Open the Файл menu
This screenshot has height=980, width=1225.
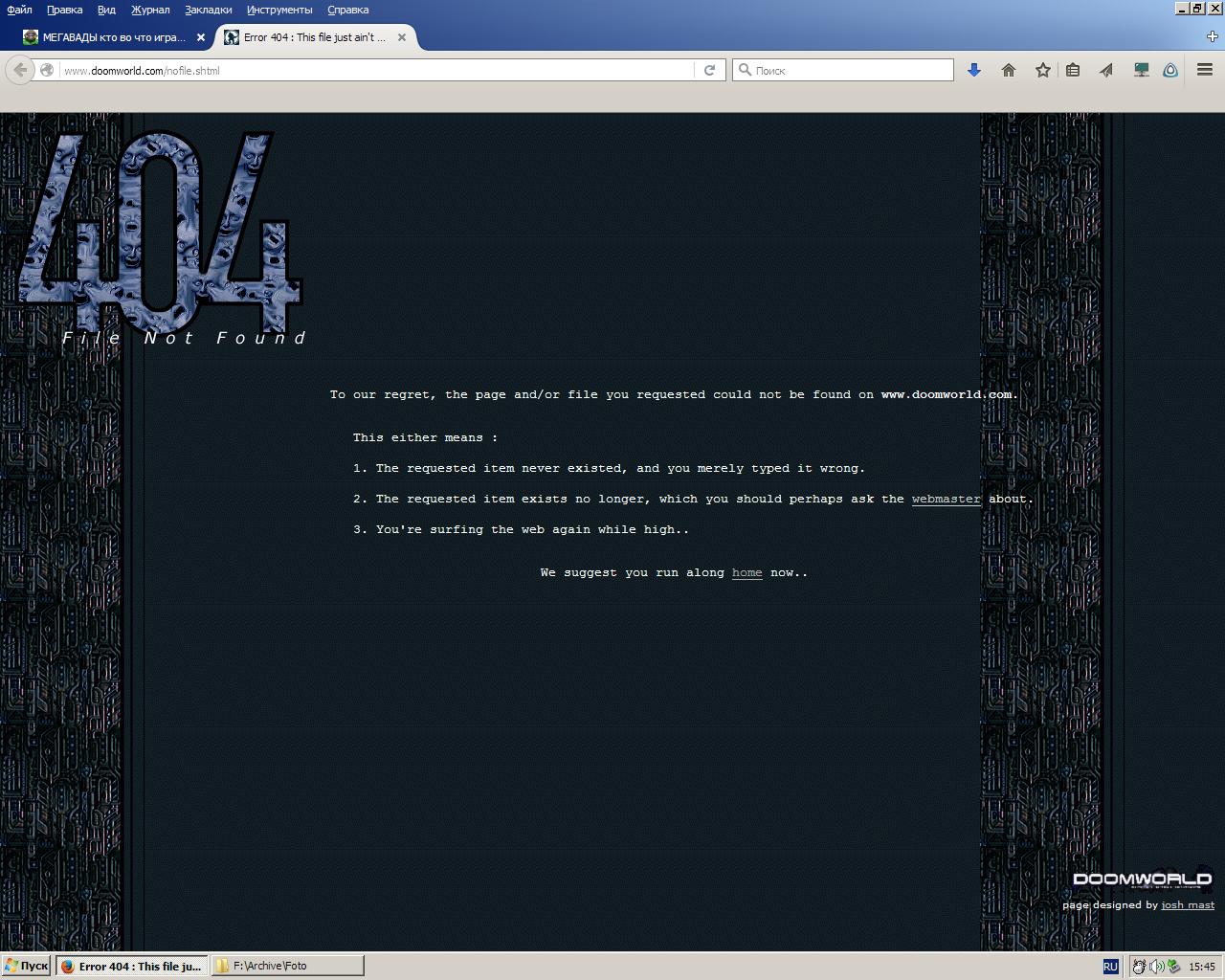point(19,10)
